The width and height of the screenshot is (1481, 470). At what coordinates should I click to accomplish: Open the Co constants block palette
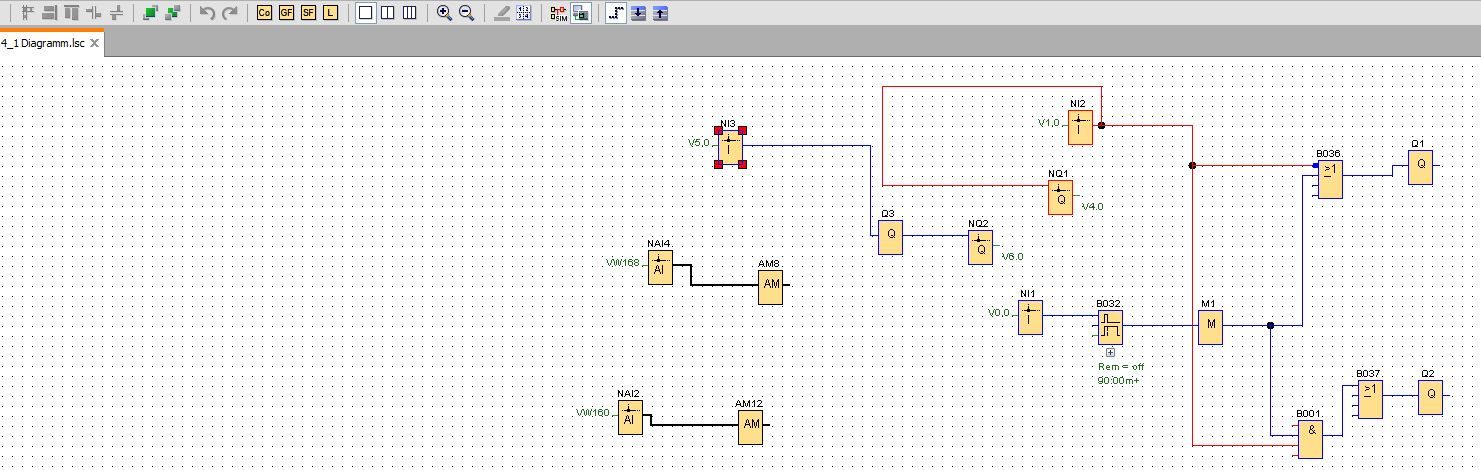pos(265,13)
